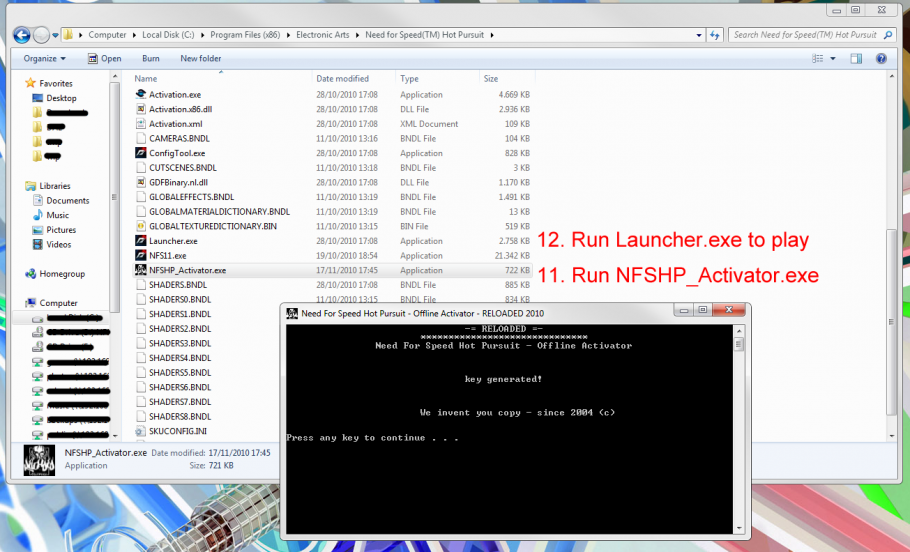Select the GDFBinary.nl.dll icon
910x552 pixels.
[140, 182]
